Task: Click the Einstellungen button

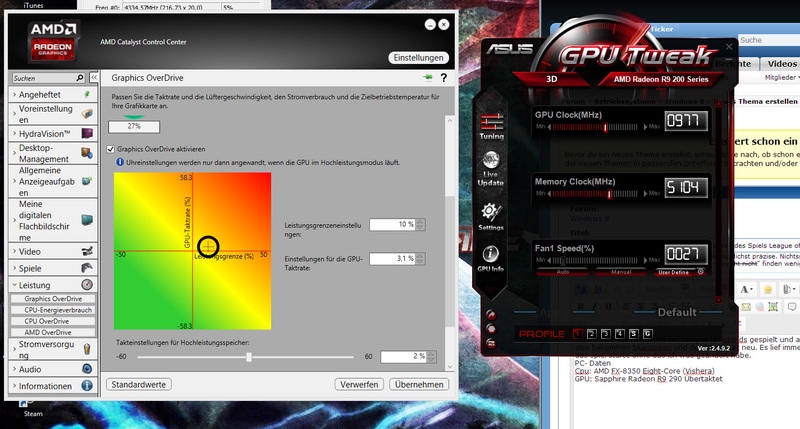Action: point(418,58)
